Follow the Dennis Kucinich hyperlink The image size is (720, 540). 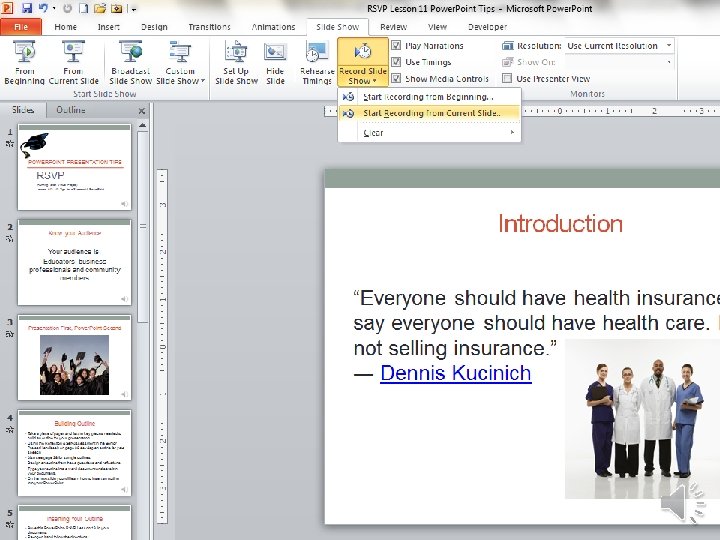(x=455, y=374)
